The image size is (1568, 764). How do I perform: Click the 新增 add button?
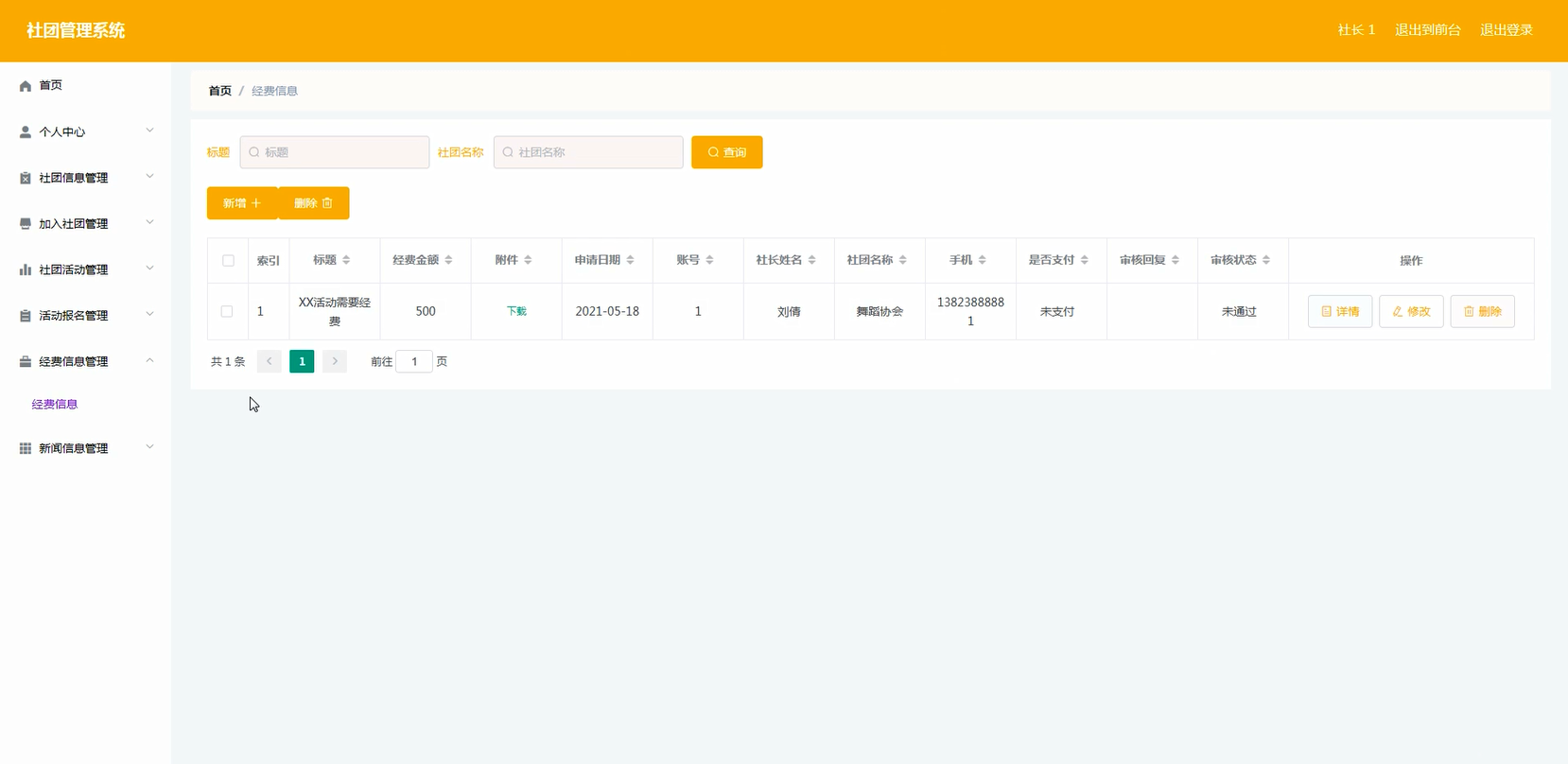(242, 203)
